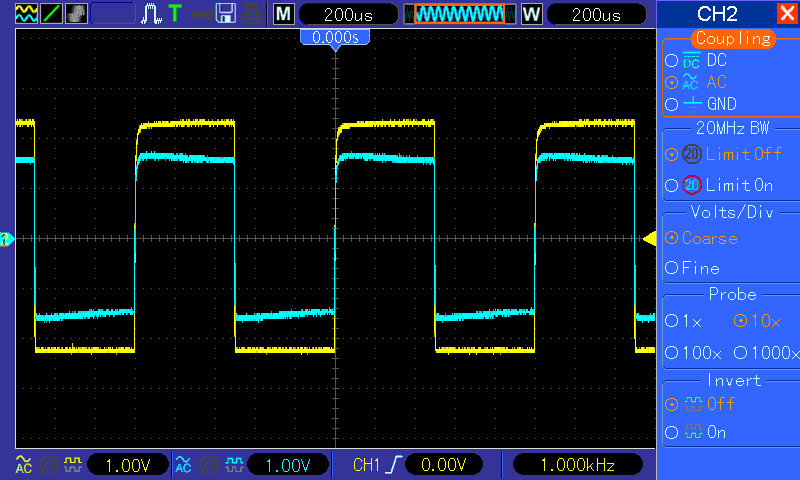Close the CH2 menu panel

(786, 14)
